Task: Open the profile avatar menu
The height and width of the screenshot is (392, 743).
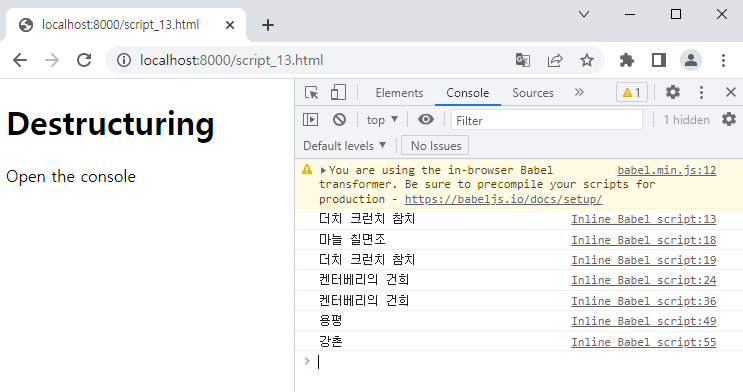Action: tap(691, 60)
